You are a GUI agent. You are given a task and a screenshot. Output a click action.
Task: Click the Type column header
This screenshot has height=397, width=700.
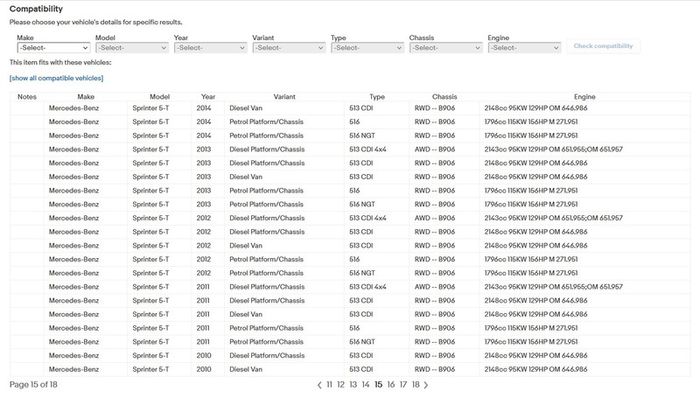point(377,96)
